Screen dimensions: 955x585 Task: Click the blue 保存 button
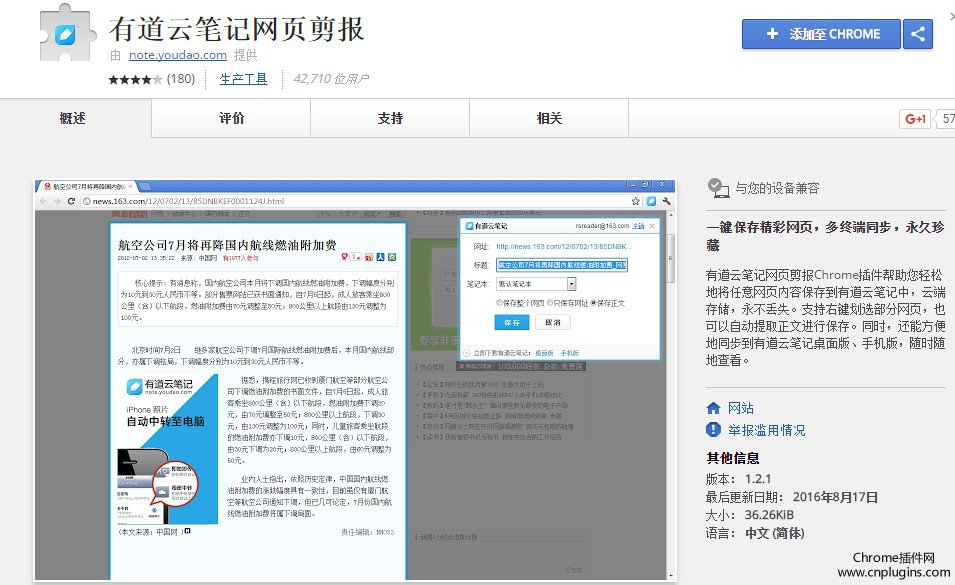click(x=512, y=323)
